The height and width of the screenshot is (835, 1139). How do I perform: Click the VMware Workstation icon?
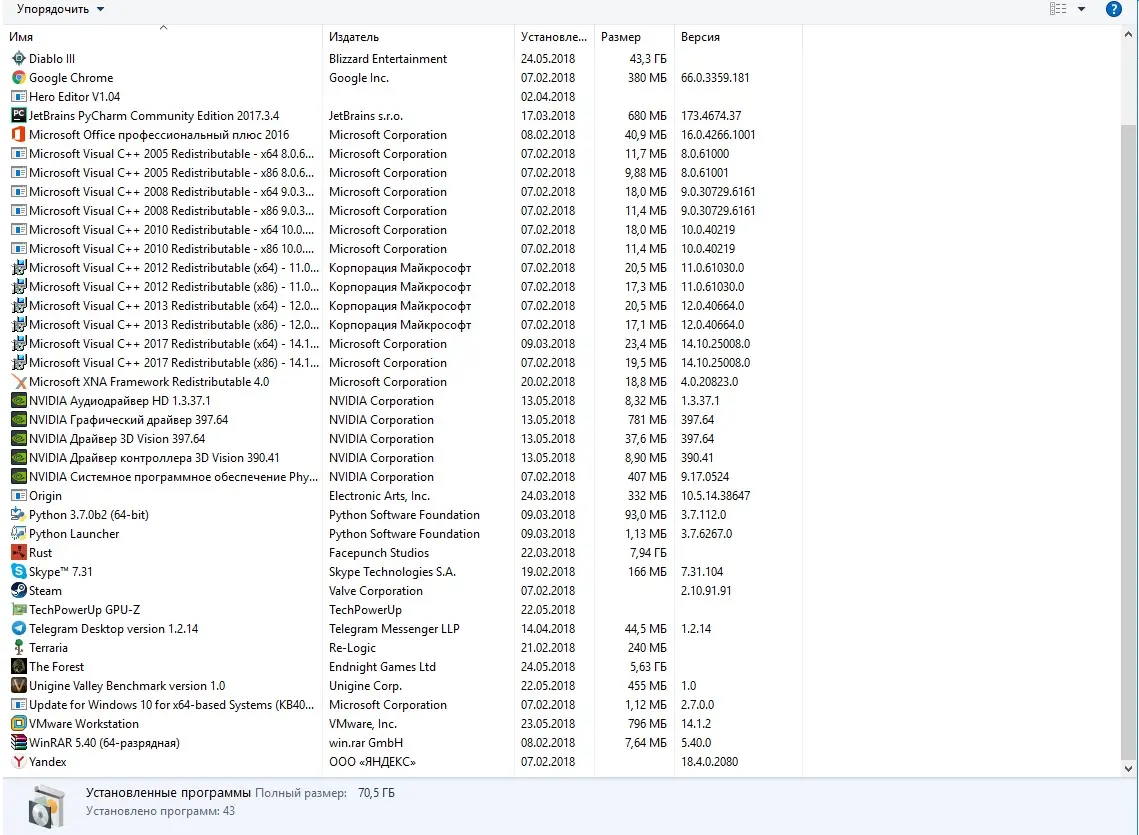(19, 724)
